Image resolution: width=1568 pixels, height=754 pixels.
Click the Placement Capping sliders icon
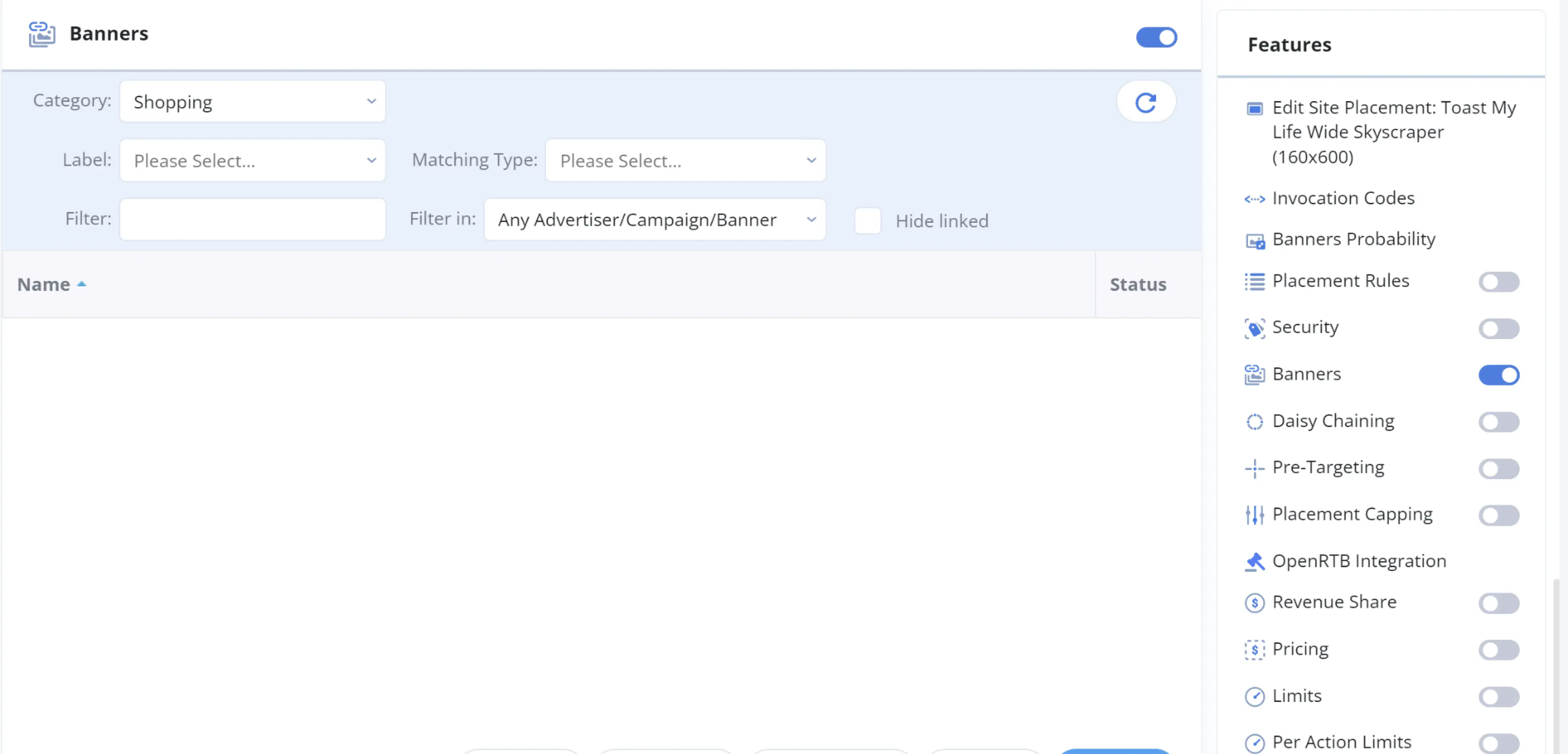click(1254, 515)
